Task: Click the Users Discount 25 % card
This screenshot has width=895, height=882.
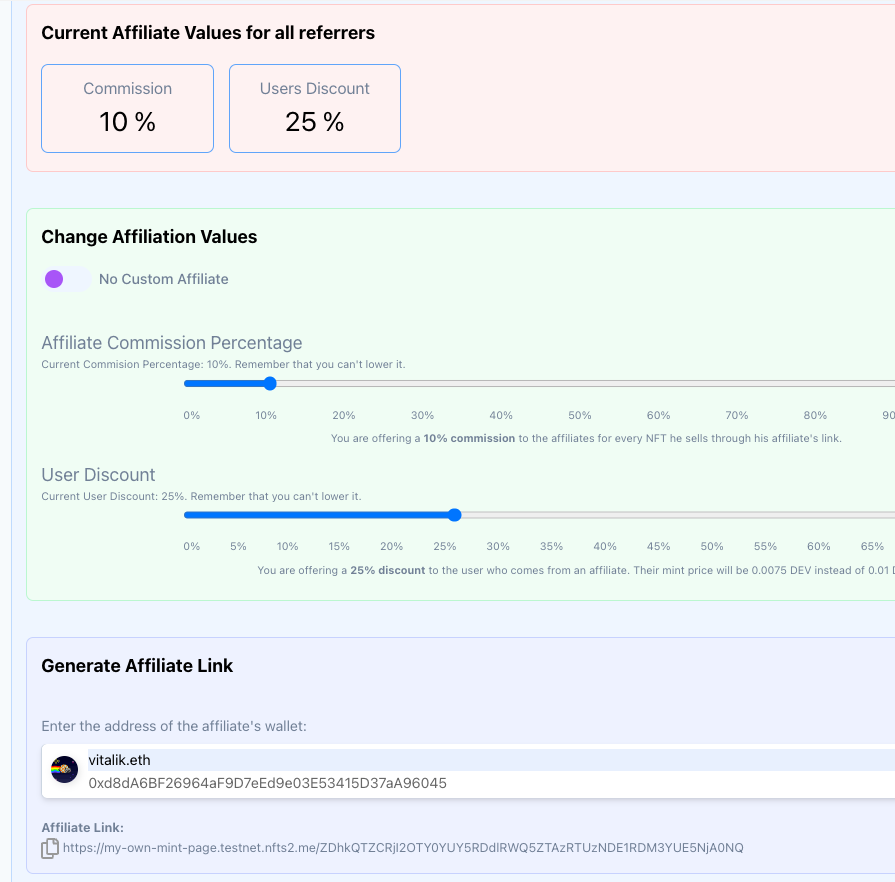Action: pos(315,108)
